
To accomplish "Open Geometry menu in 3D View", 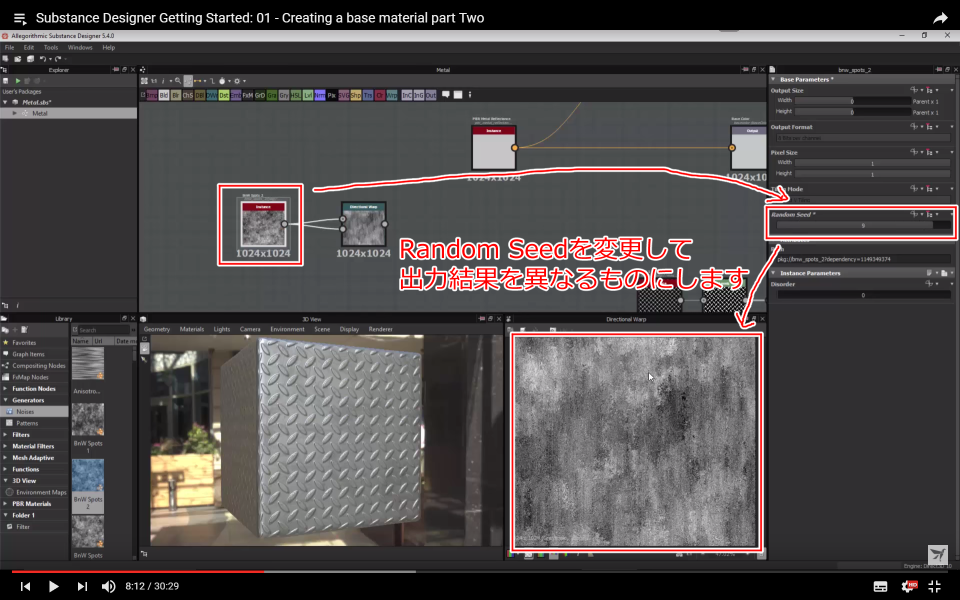I will coord(157,329).
